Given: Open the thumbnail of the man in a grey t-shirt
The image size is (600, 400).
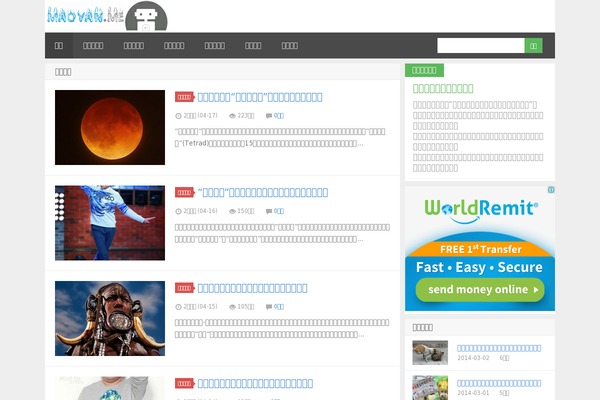Looking at the screenshot, I should coord(110,388).
